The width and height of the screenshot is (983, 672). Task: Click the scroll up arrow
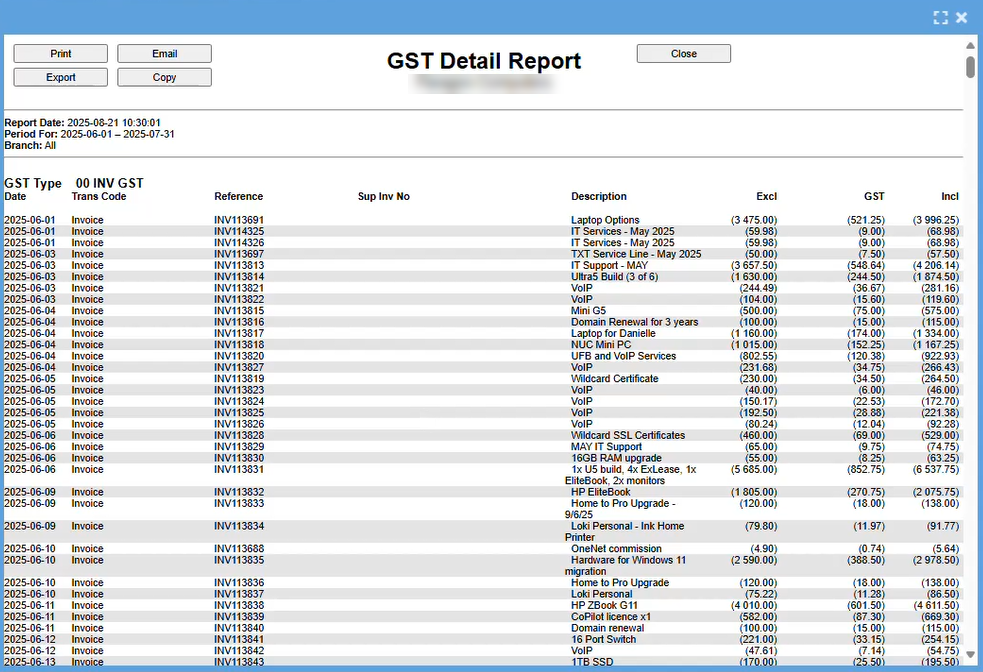pyautogui.click(x=970, y=46)
